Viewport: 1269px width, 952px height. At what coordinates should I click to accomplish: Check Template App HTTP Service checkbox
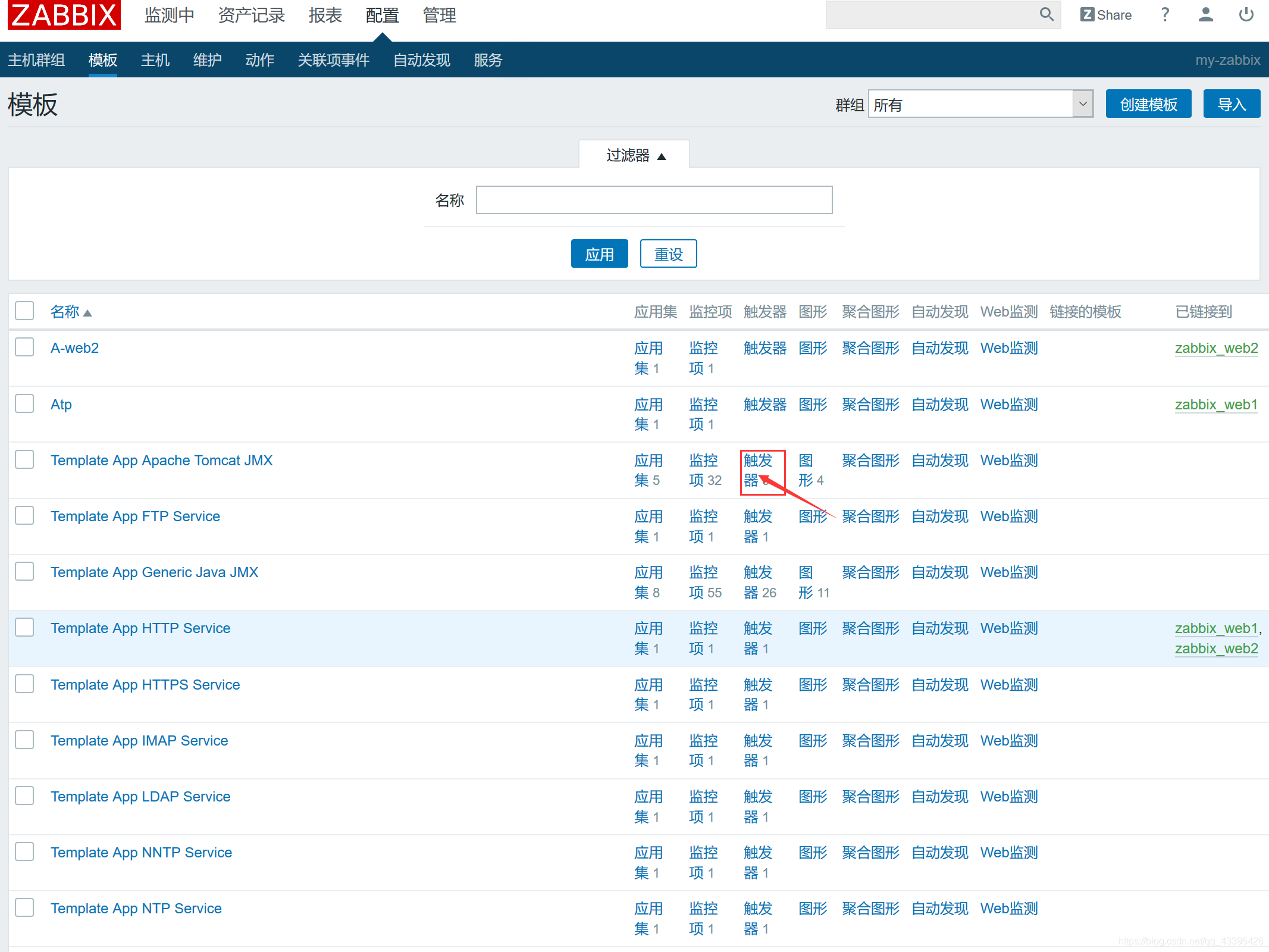[24, 627]
